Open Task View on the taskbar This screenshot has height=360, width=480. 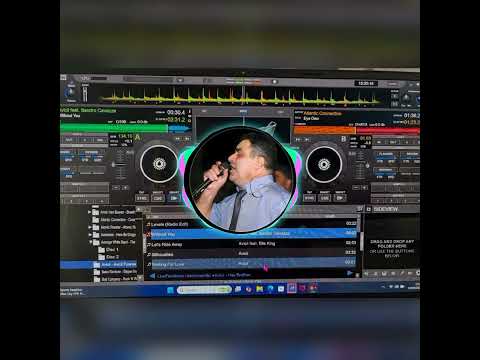click(238, 289)
